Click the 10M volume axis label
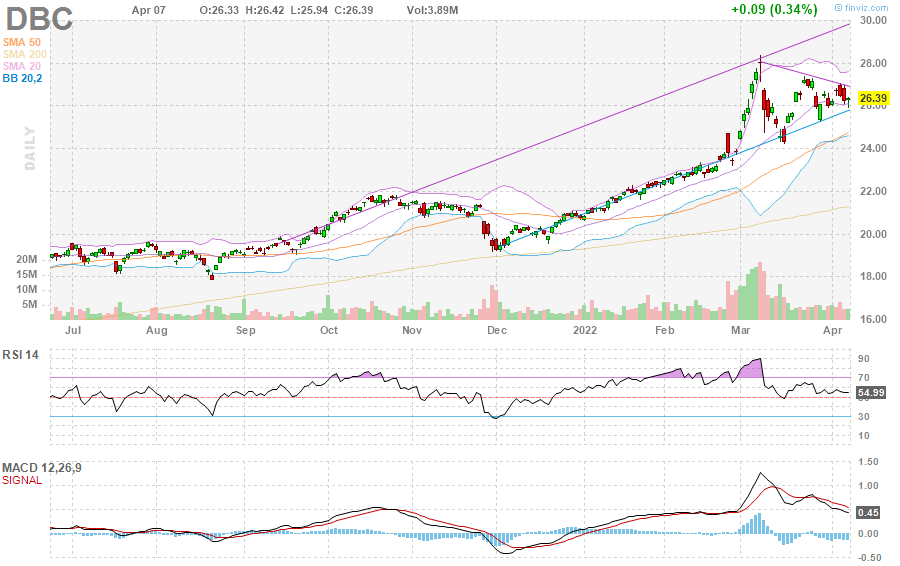The width and height of the screenshot is (900, 566). (x=26, y=289)
